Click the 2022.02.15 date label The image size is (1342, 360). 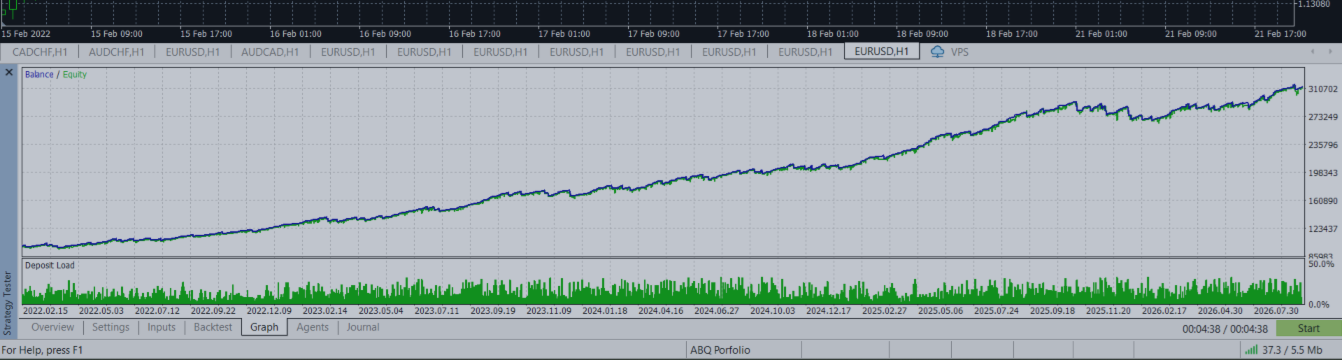click(44, 311)
